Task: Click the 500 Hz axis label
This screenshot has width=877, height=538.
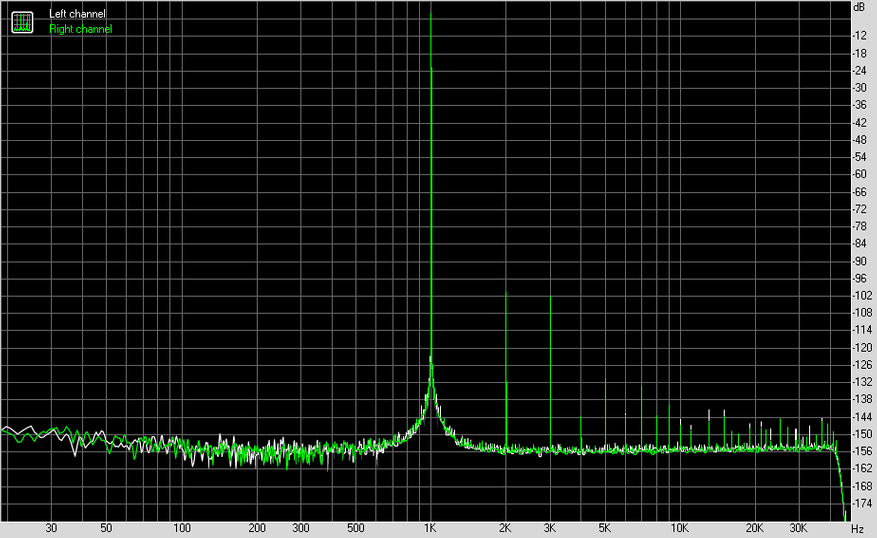Action: tap(356, 528)
